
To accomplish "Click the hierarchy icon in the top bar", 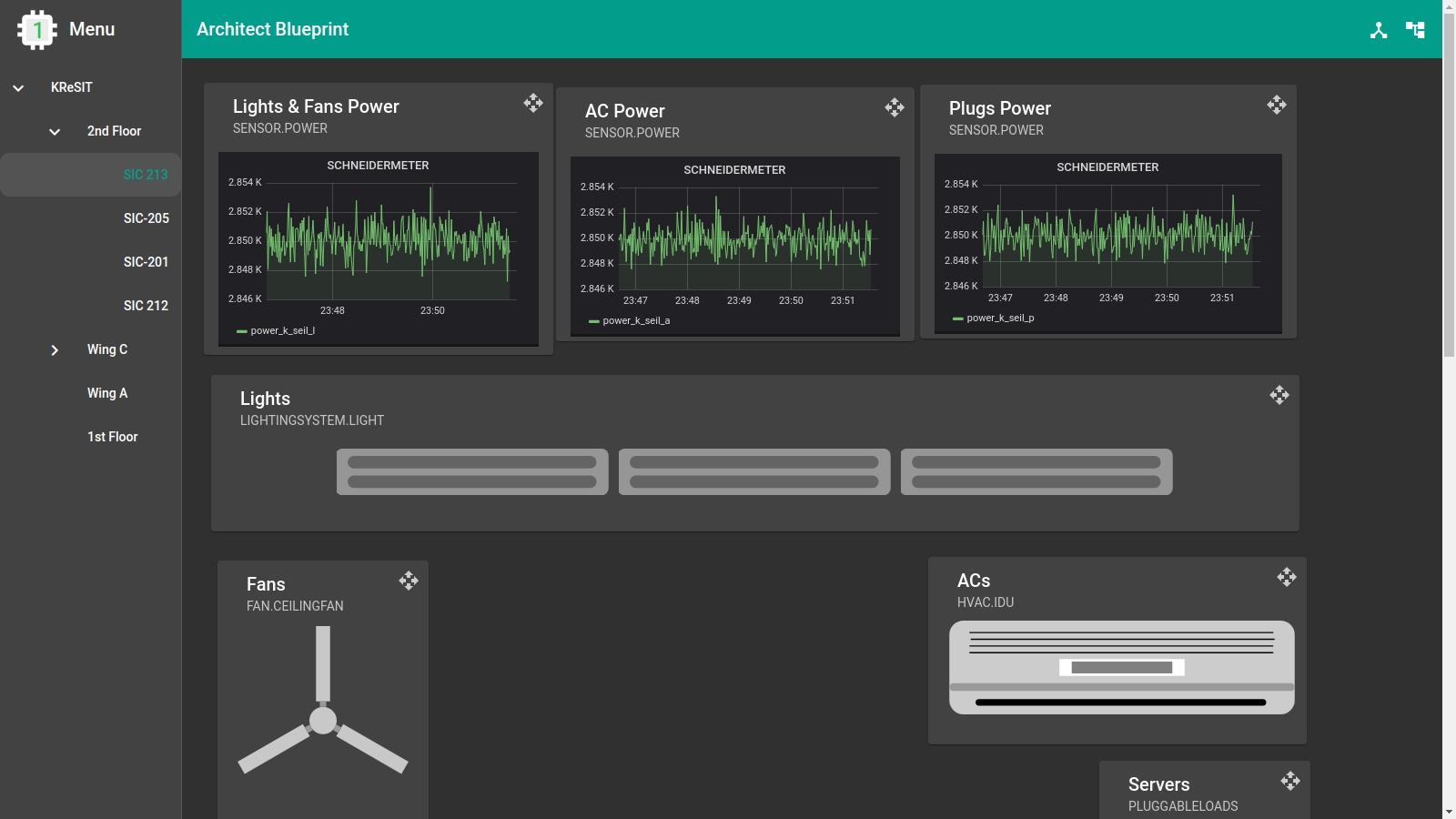I will pos(1380,29).
